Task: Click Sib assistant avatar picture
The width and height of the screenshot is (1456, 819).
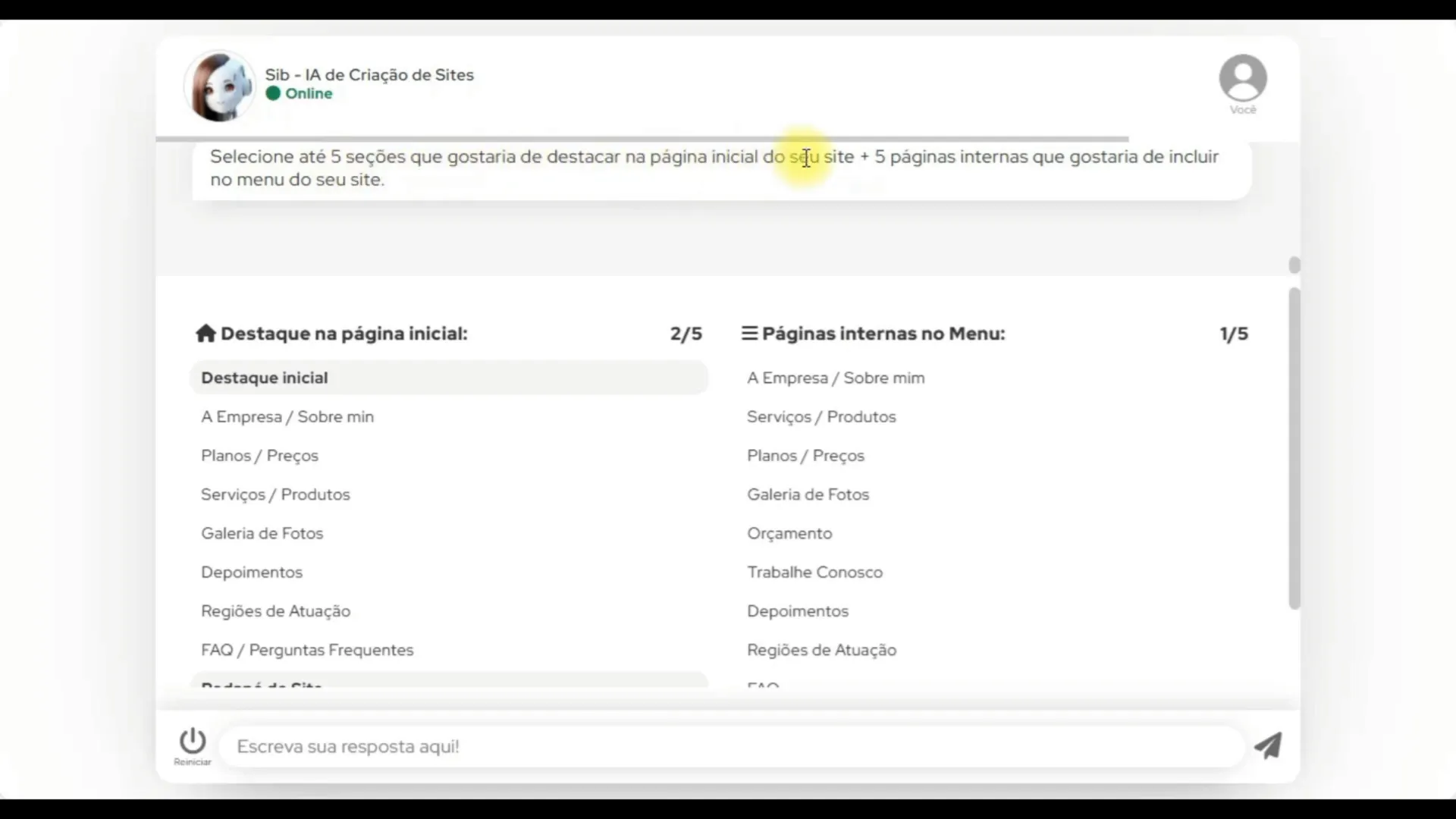Action: [220, 86]
